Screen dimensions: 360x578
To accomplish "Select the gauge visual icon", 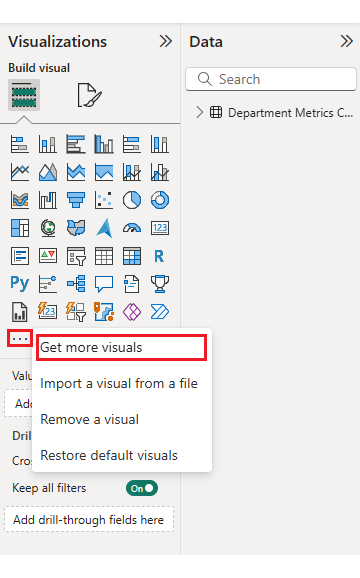I will coord(132,228).
